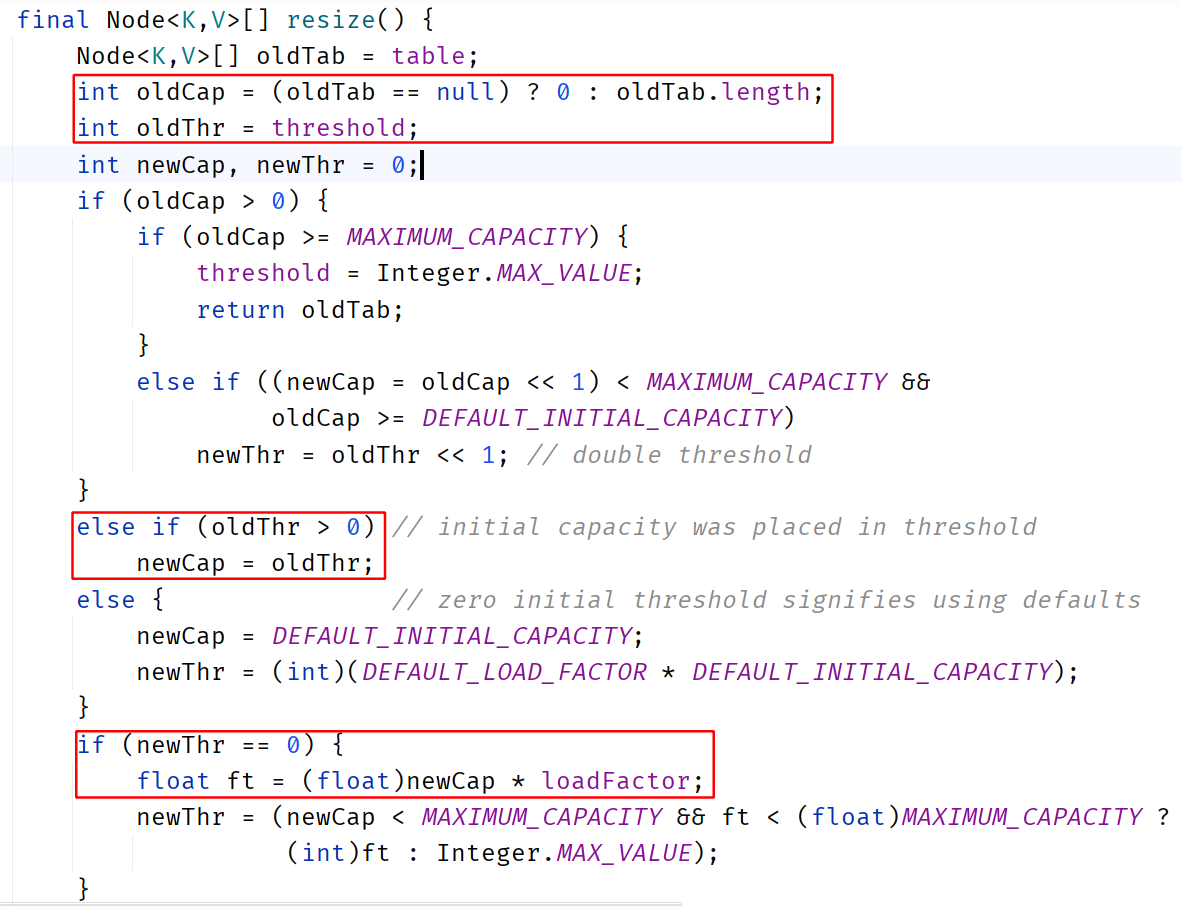Viewport: 1181px width, 906px height.
Task: Click 'Integer.MAX_VALUE' in the threshold assignment
Action: pyautogui.click(x=503, y=273)
